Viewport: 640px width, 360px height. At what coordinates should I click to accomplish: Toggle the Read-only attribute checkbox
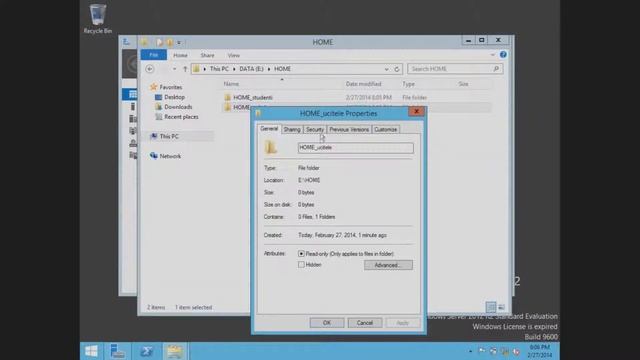301,254
